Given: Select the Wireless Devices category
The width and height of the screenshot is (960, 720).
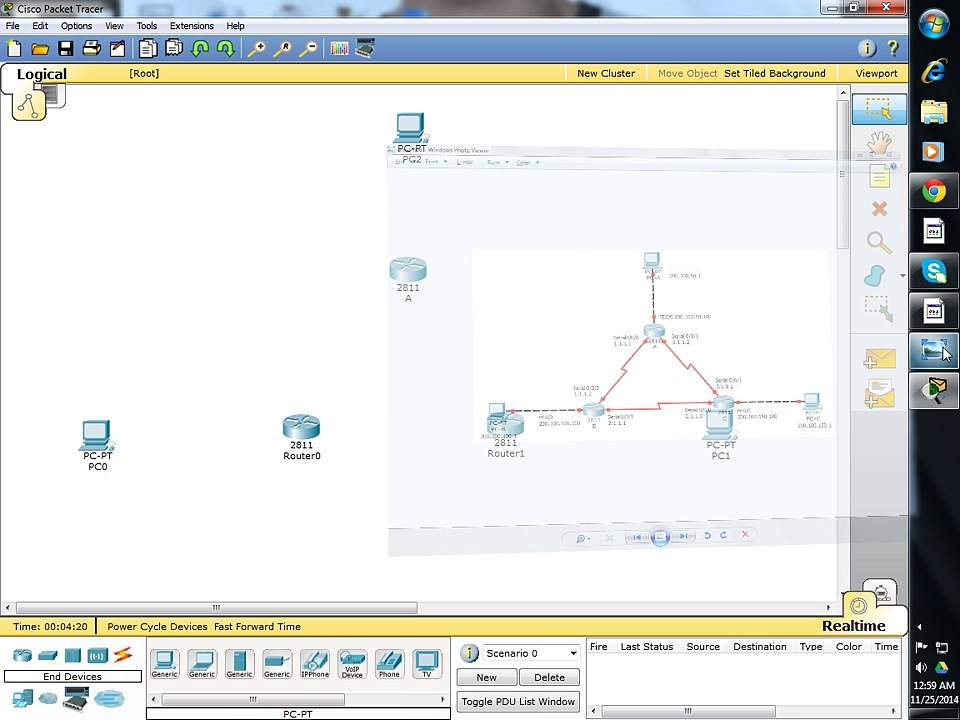Looking at the screenshot, I should click(98, 655).
